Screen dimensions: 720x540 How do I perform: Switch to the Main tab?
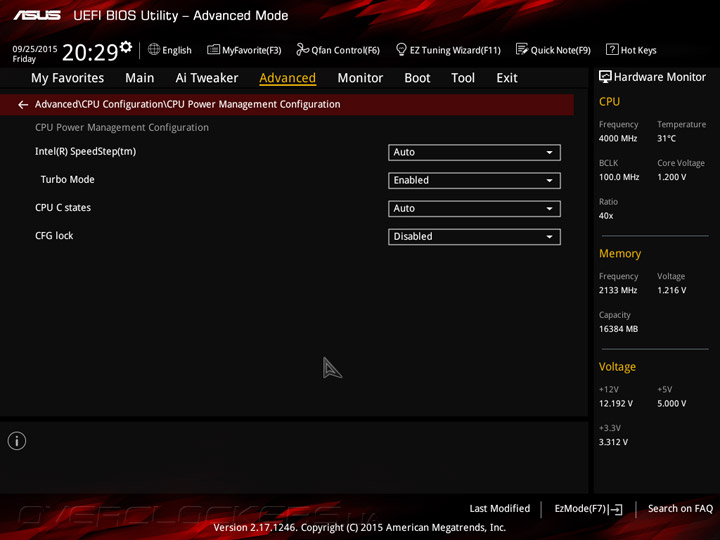(140, 78)
